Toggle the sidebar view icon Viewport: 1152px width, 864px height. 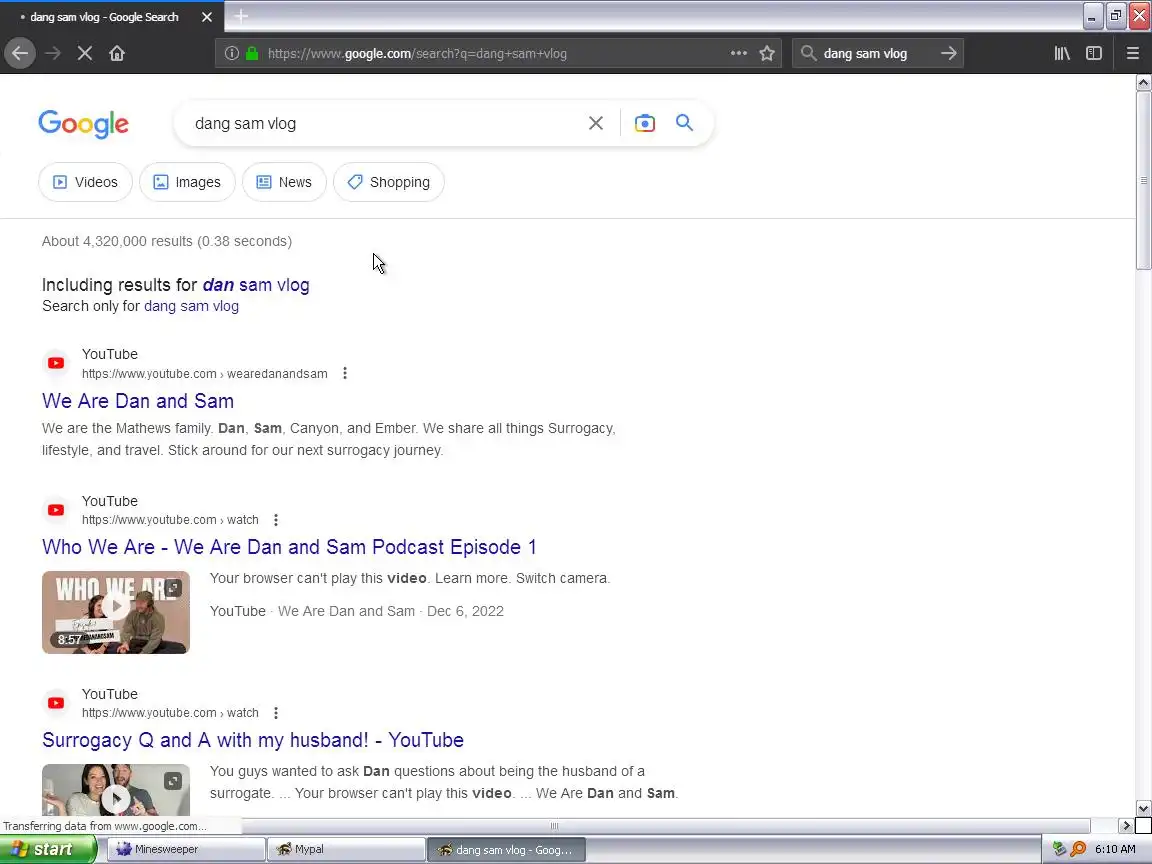tap(1094, 53)
